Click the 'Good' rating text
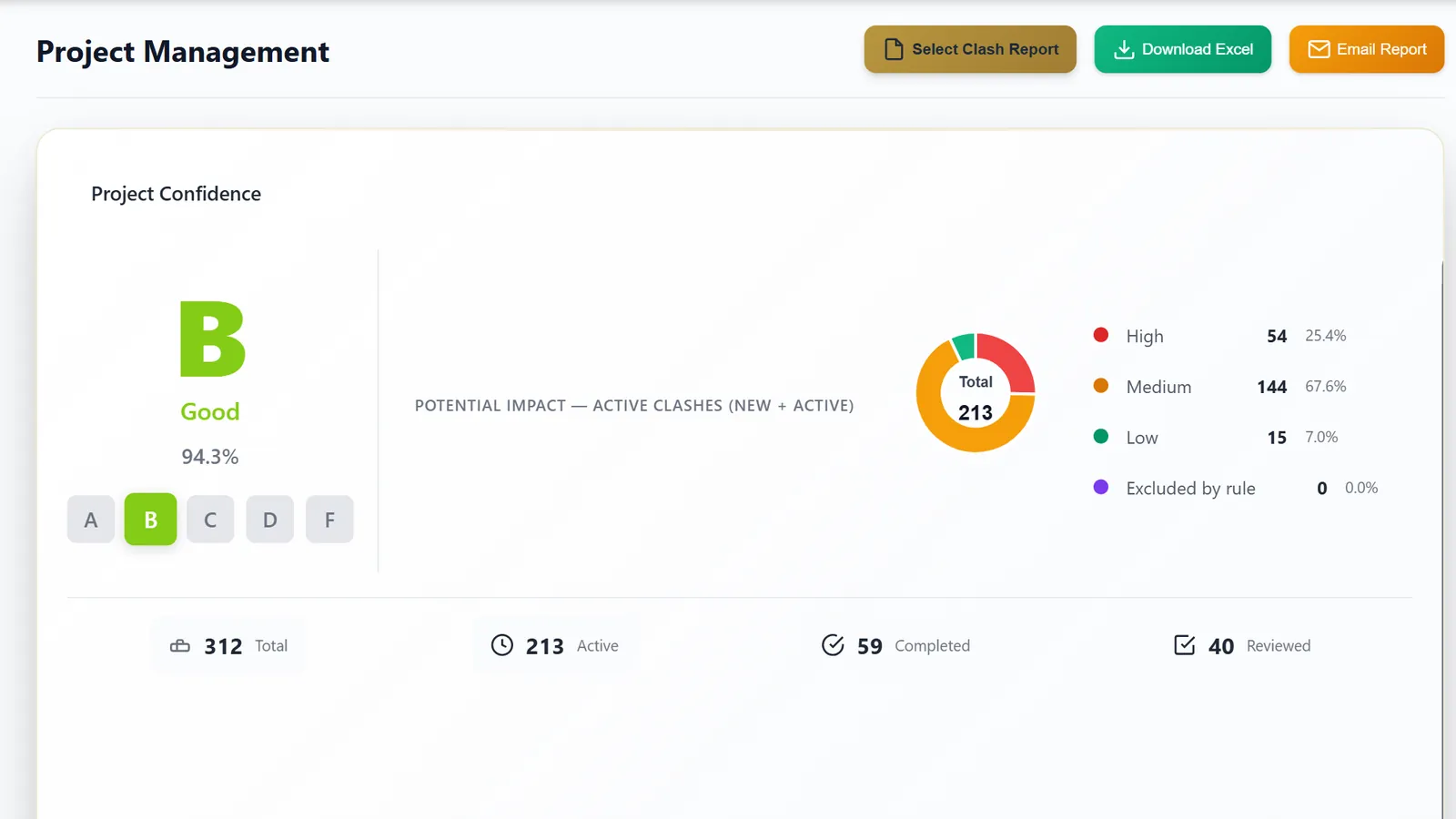The height and width of the screenshot is (819, 1456). pyautogui.click(x=210, y=411)
